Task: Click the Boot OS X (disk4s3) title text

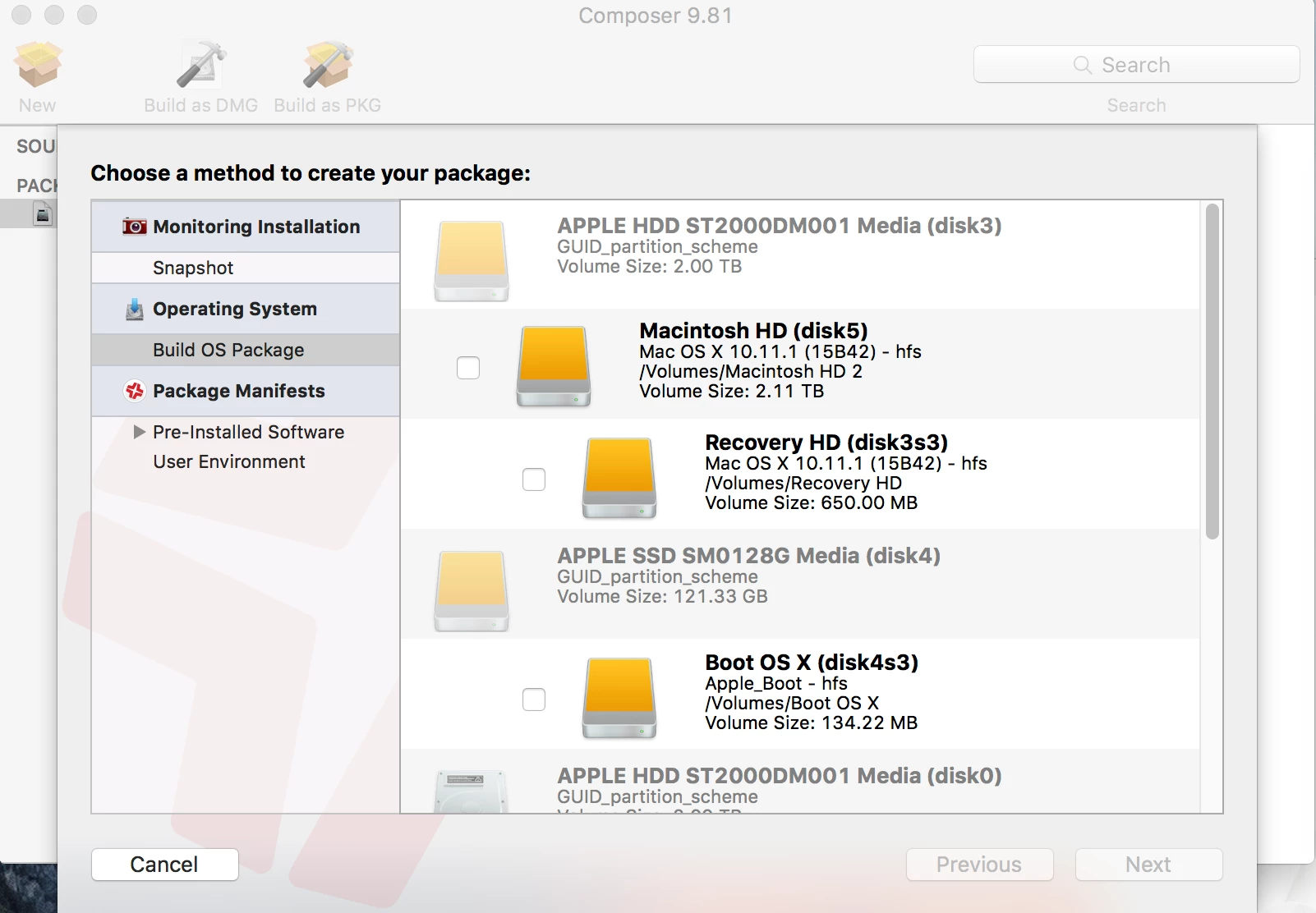Action: click(x=812, y=663)
